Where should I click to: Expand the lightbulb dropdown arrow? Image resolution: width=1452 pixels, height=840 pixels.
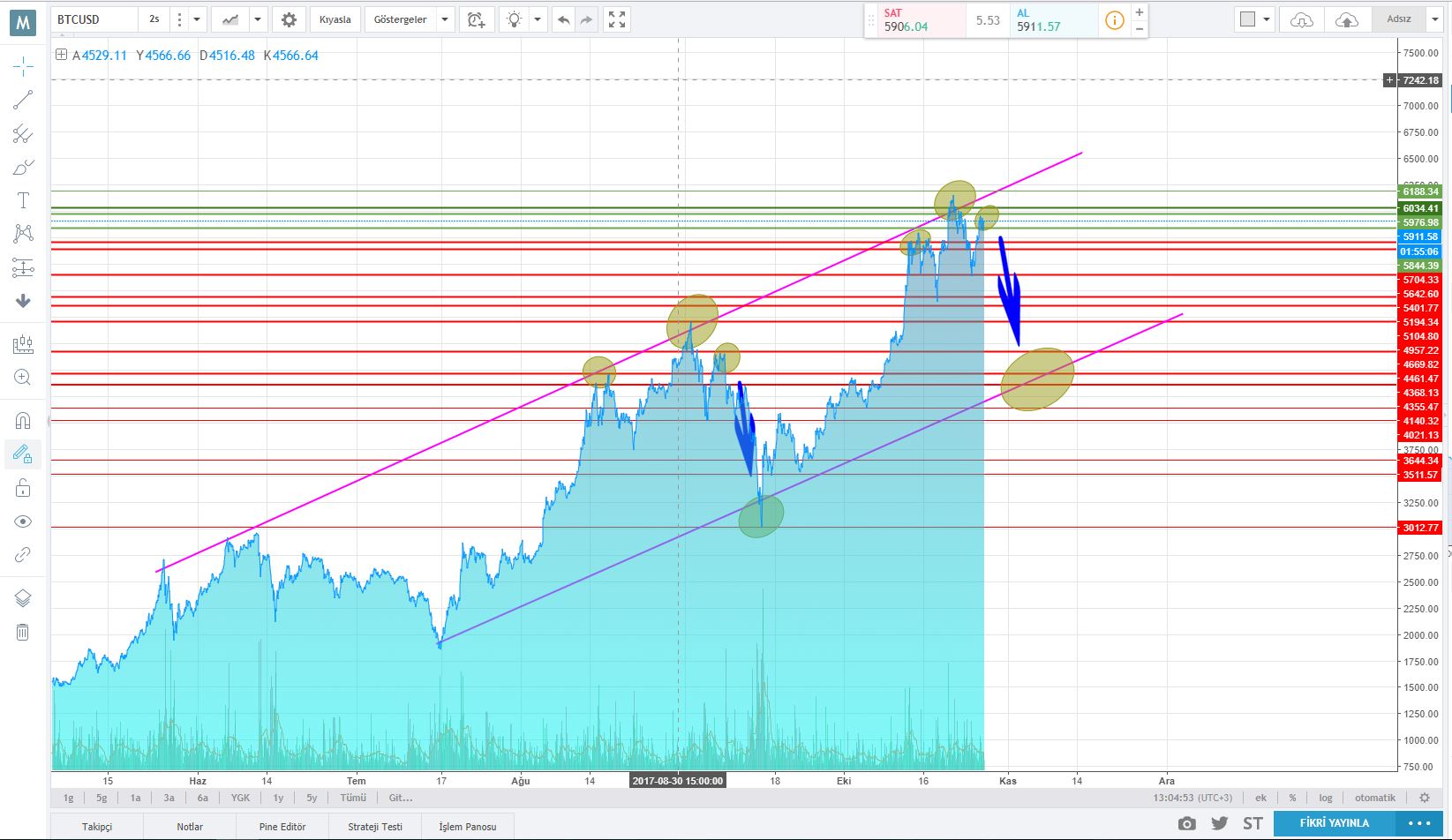coord(538,19)
